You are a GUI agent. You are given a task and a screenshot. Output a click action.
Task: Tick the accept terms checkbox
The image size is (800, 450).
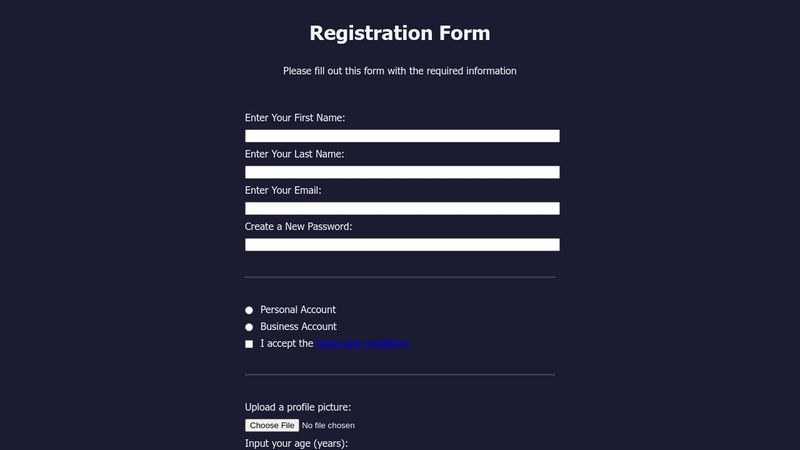(x=249, y=344)
